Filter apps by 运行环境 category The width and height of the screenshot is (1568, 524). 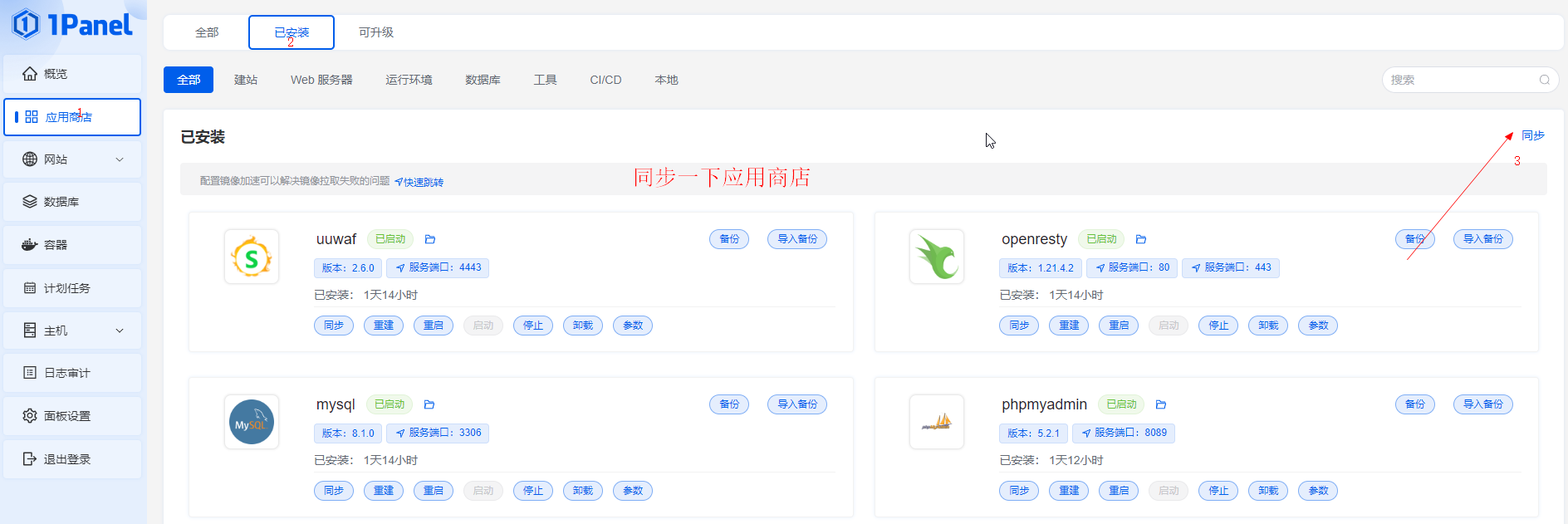(x=409, y=80)
